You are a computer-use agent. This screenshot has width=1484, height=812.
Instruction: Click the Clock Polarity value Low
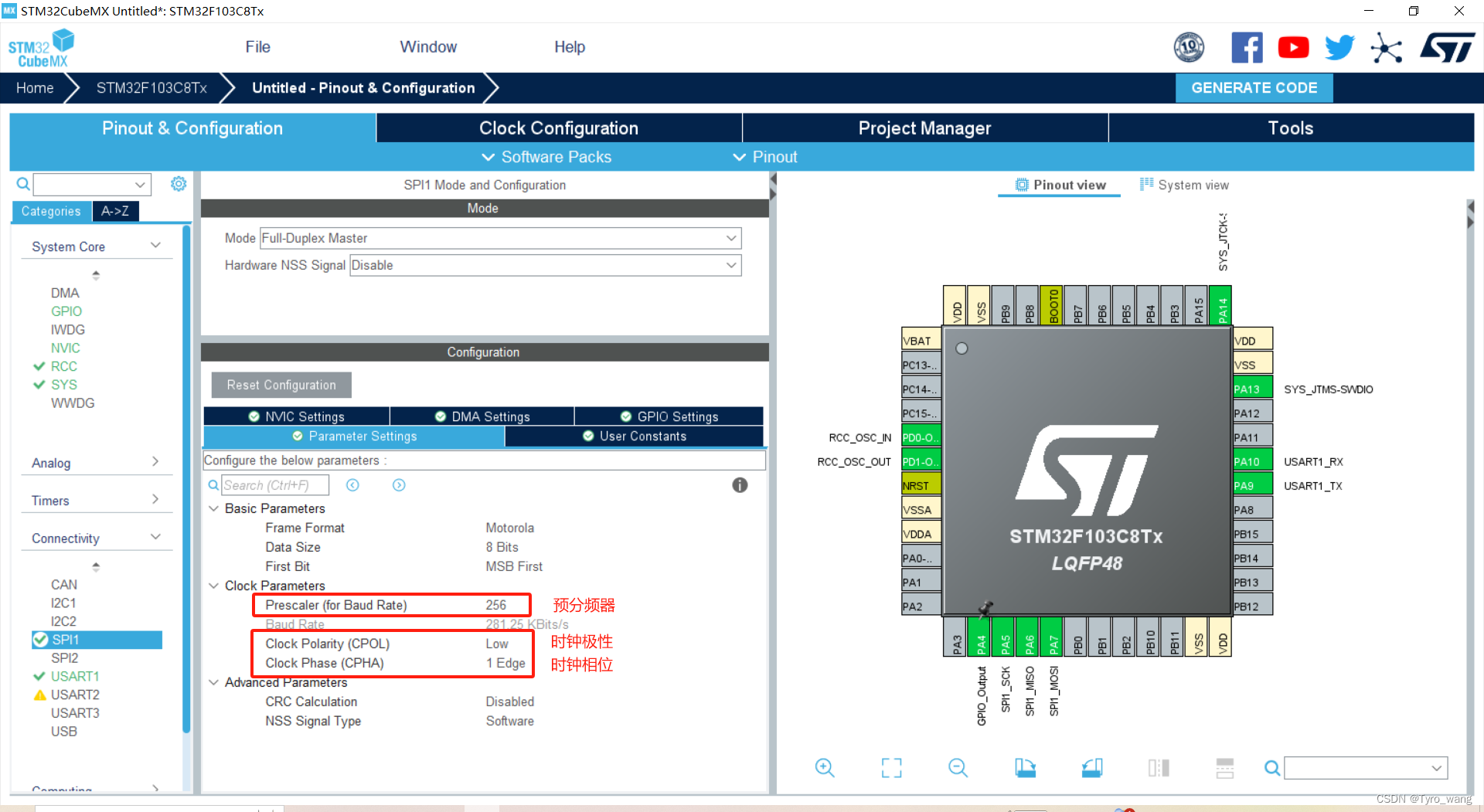[497, 644]
